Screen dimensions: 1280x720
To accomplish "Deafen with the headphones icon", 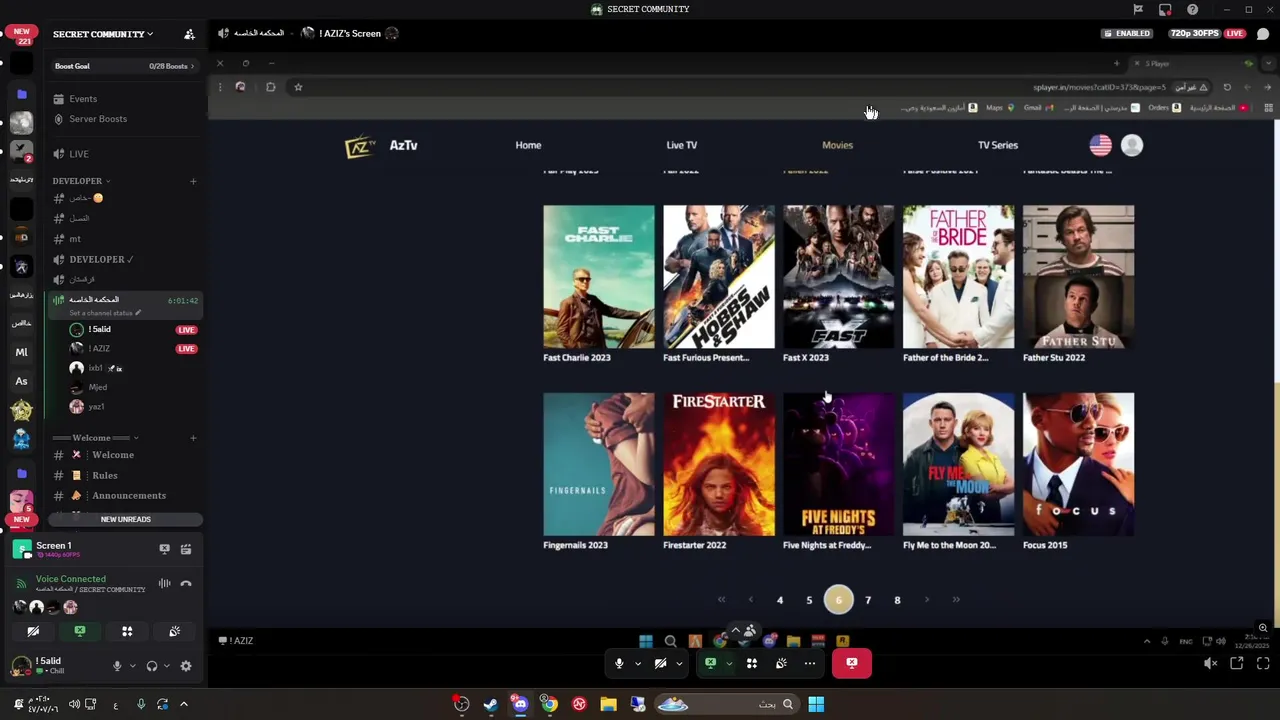I will (x=152, y=666).
